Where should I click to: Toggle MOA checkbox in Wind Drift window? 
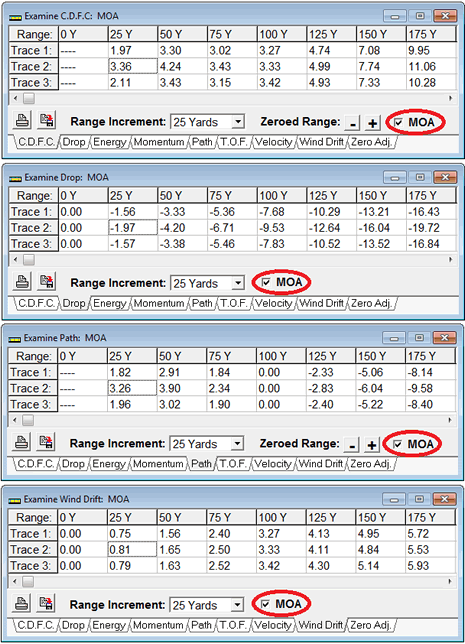pyautogui.click(x=265, y=604)
